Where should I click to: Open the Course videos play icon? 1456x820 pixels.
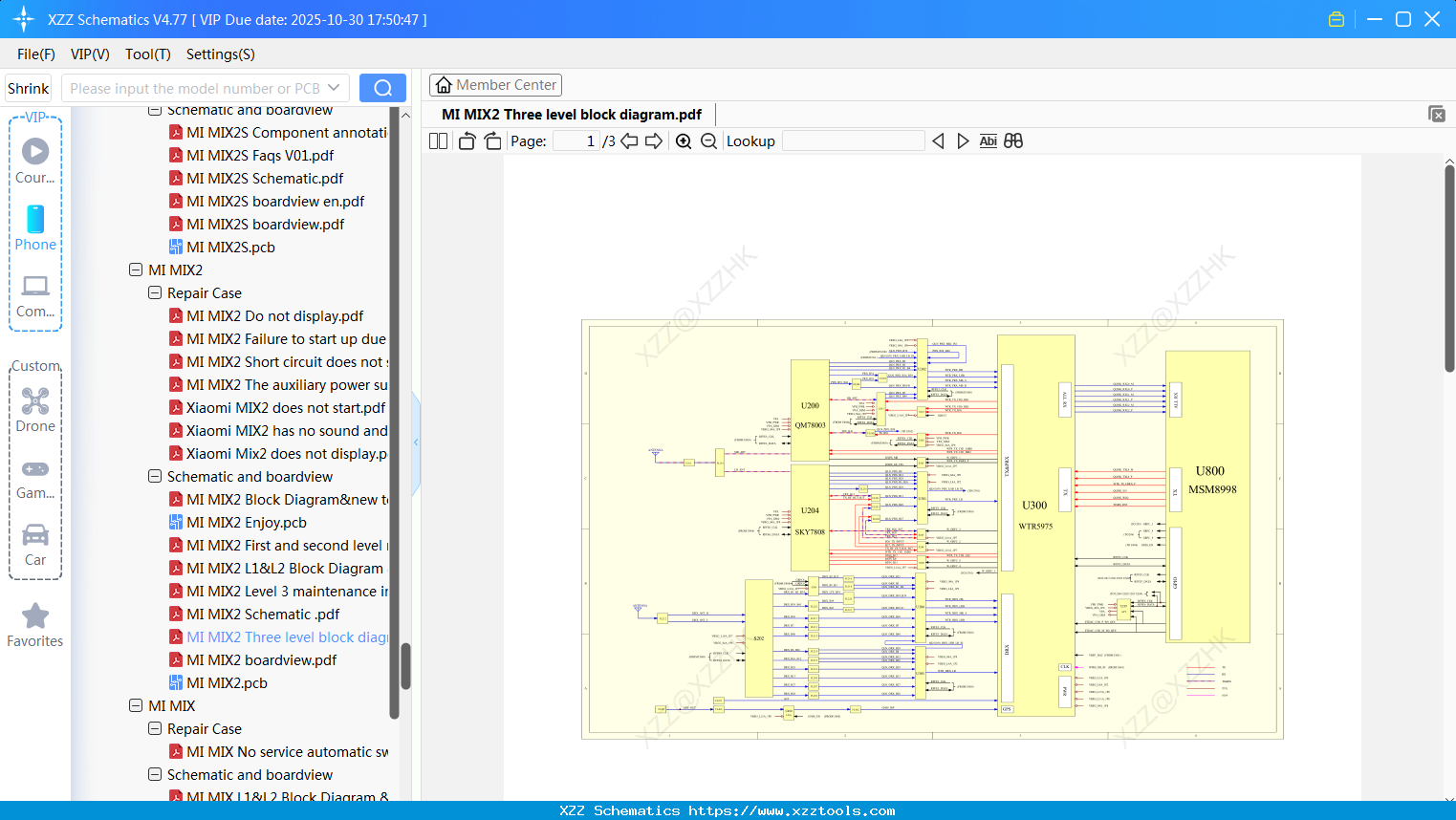[x=35, y=149]
